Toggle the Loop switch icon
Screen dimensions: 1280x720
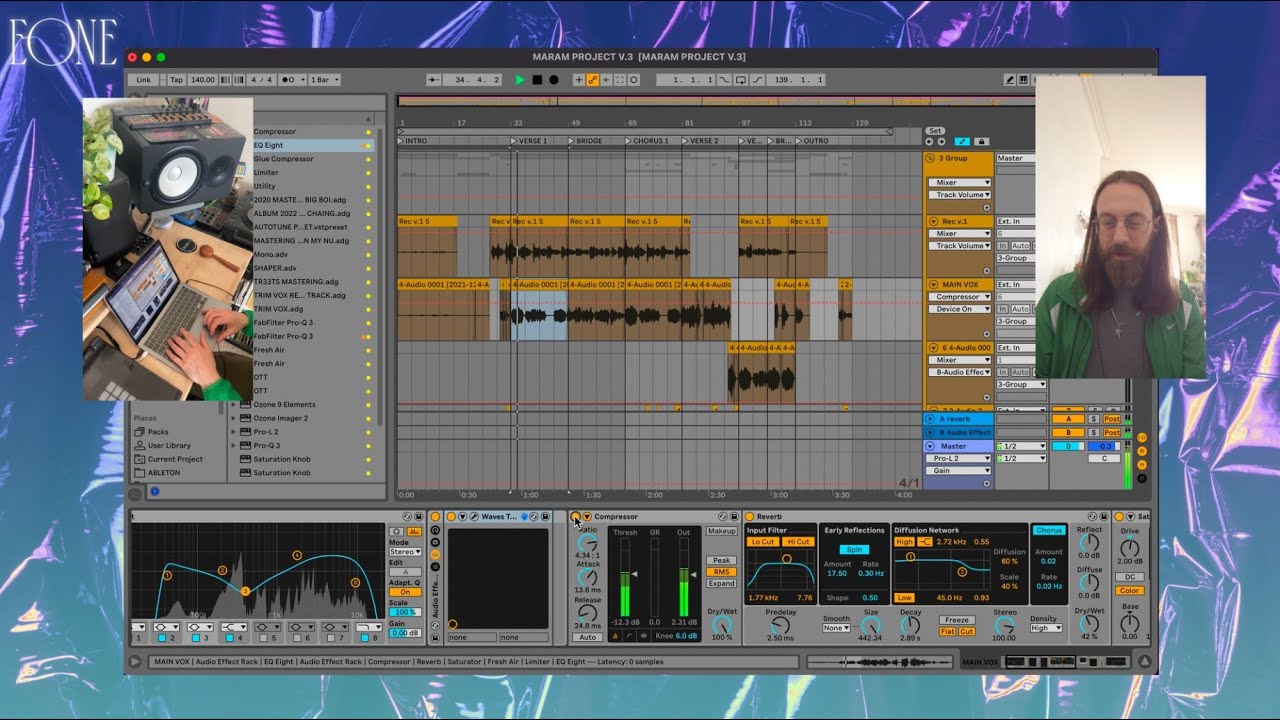(740, 80)
